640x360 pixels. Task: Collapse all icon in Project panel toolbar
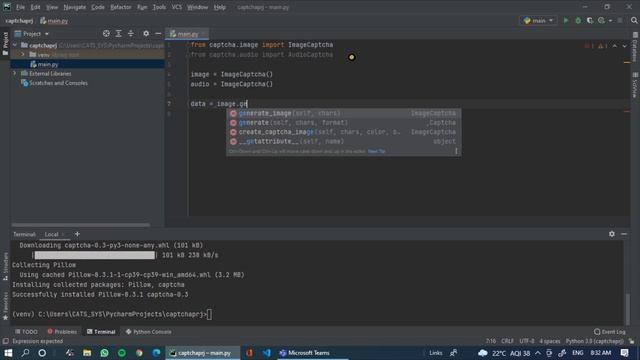pos(131,34)
